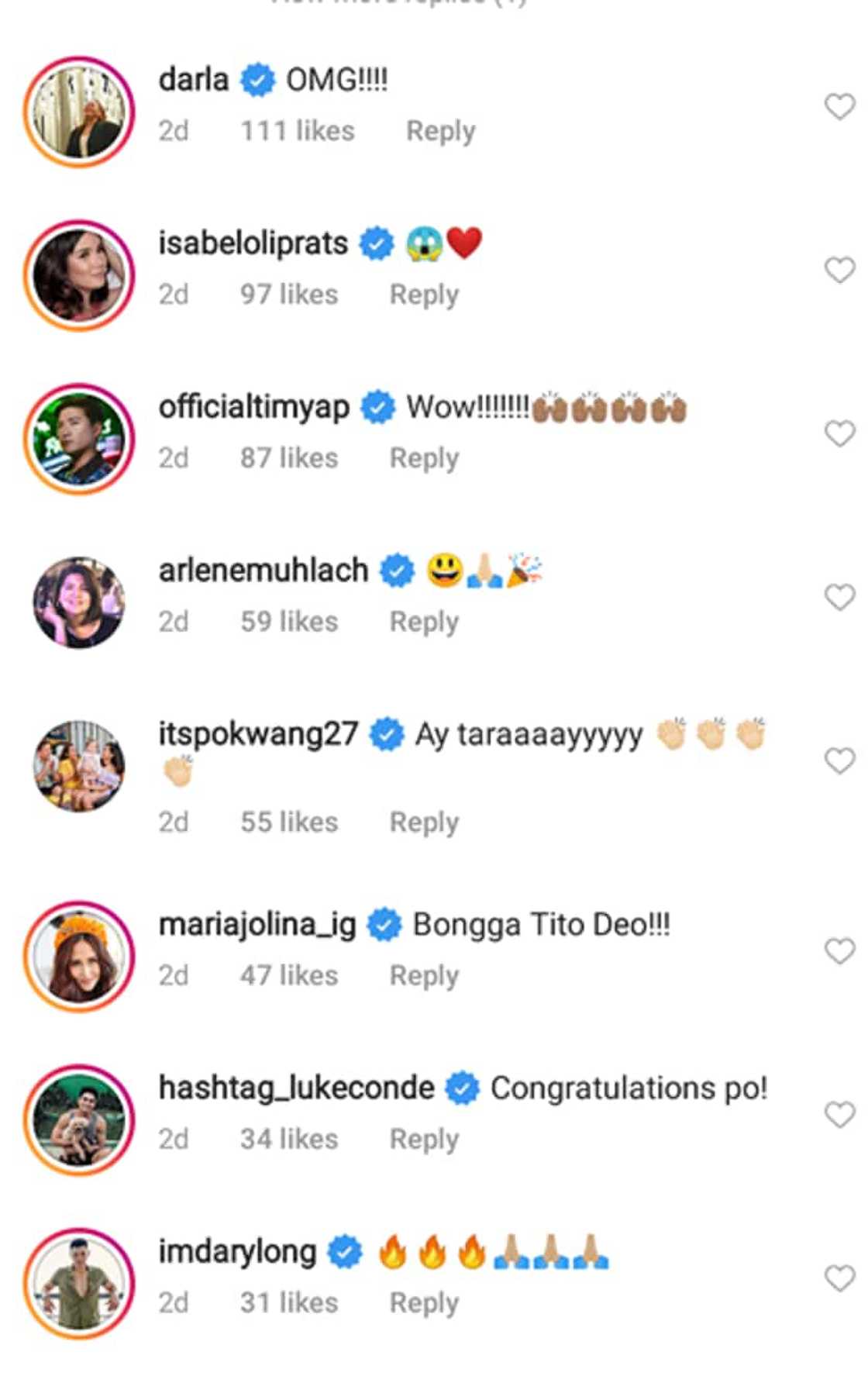The height and width of the screenshot is (1383, 868).
Task: Click the verified badge next to officialtimyap
Action: tap(377, 406)
